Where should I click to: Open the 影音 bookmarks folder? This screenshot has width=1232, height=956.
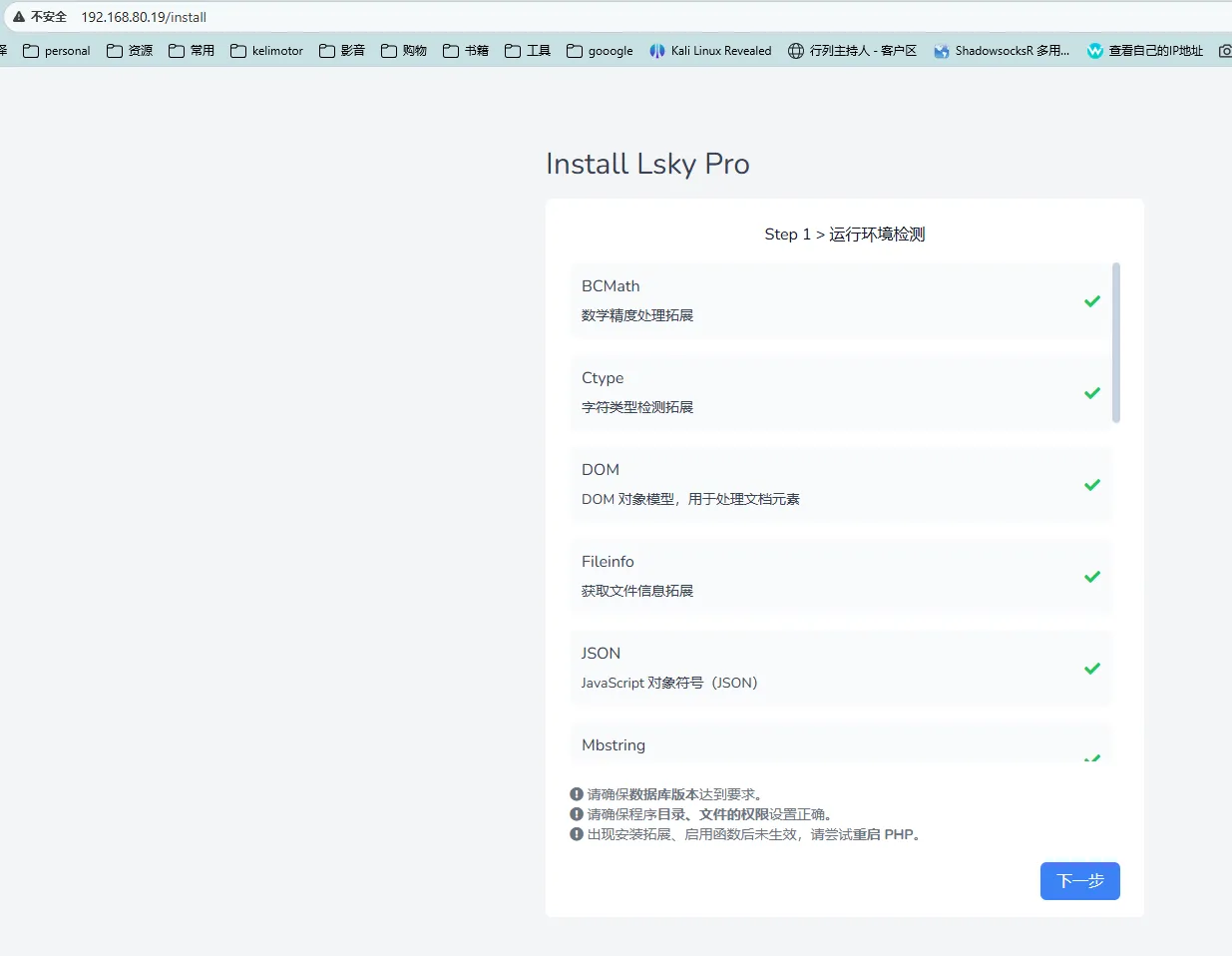click(342, 51)
